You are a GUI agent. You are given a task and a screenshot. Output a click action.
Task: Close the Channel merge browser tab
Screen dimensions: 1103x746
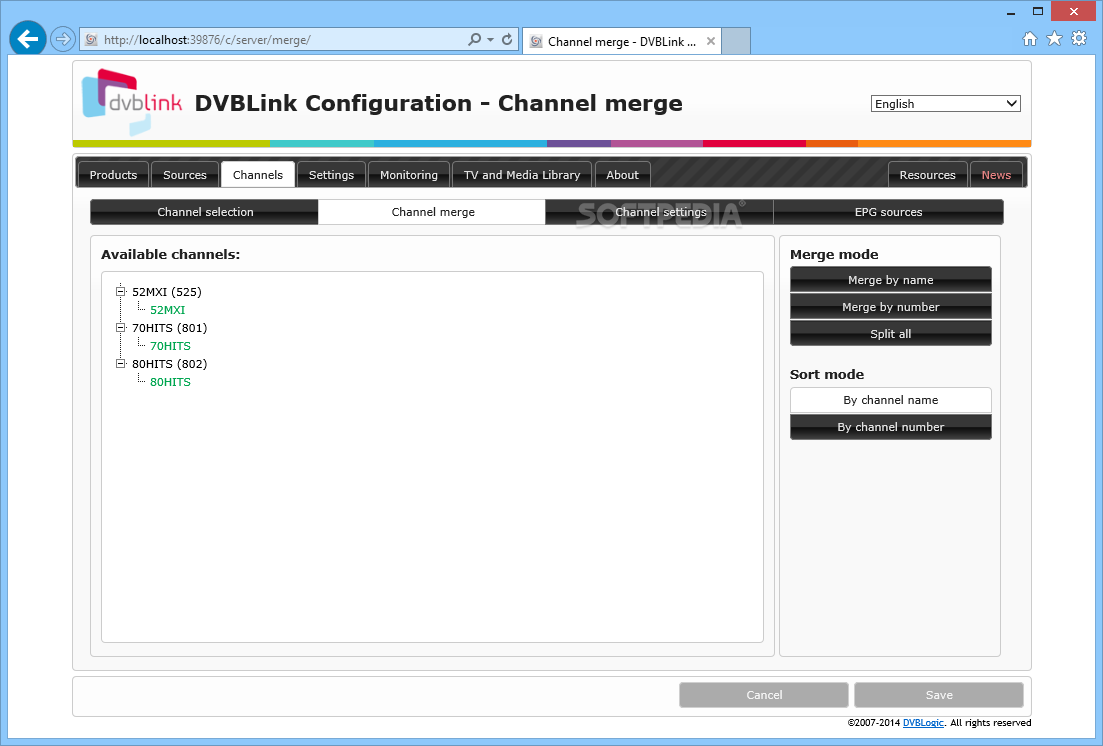(x=711, y=42)
